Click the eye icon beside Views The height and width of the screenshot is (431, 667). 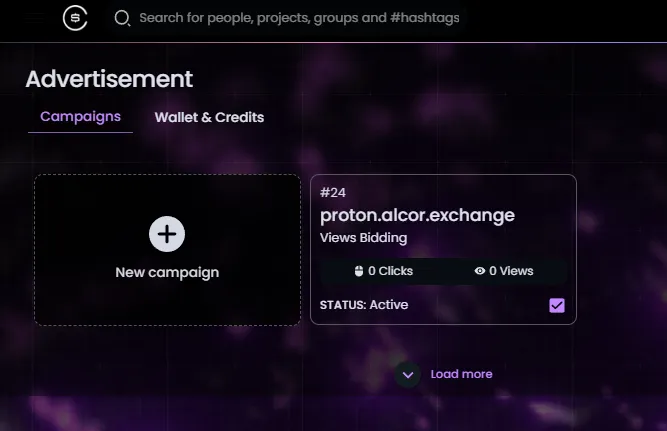point(479,271)
